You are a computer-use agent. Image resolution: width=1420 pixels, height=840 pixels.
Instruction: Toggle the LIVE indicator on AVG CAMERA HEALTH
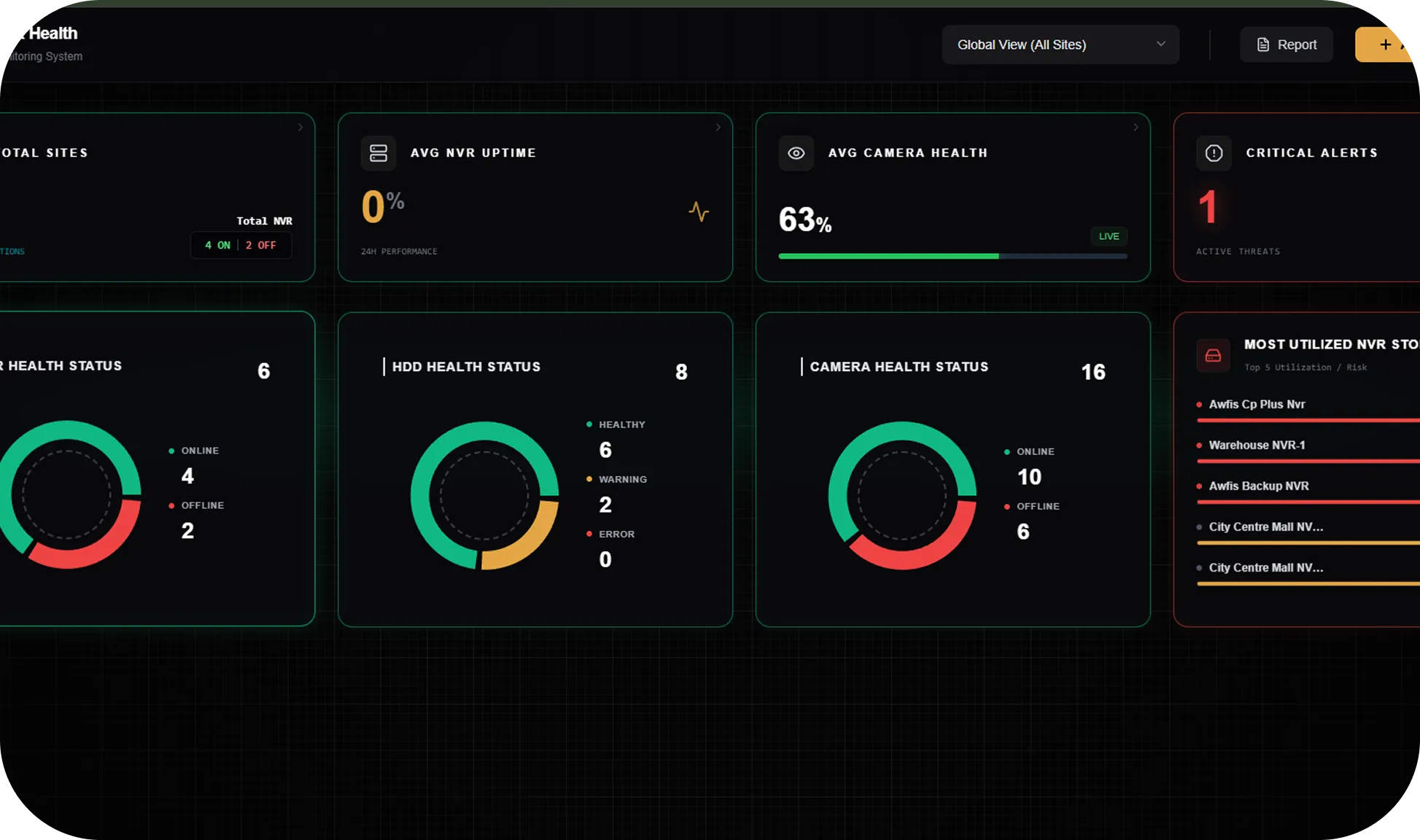tap(1108, 236)
